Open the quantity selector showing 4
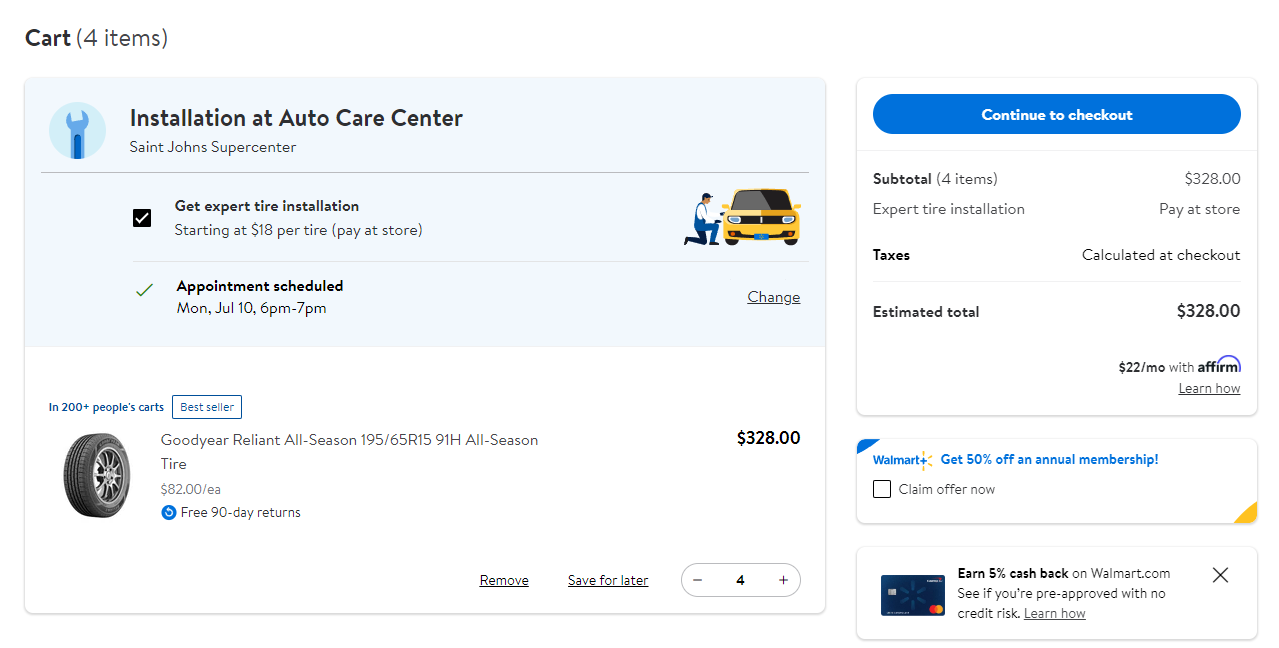Image resolution: width=1279 pixels, height=648 pixels. coord(740,580)
